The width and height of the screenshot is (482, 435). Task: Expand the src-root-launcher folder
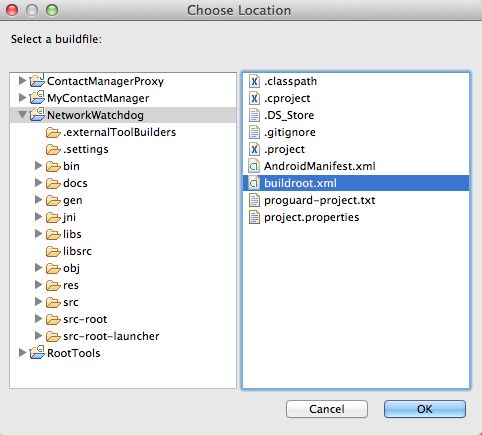tap(38, 336)
